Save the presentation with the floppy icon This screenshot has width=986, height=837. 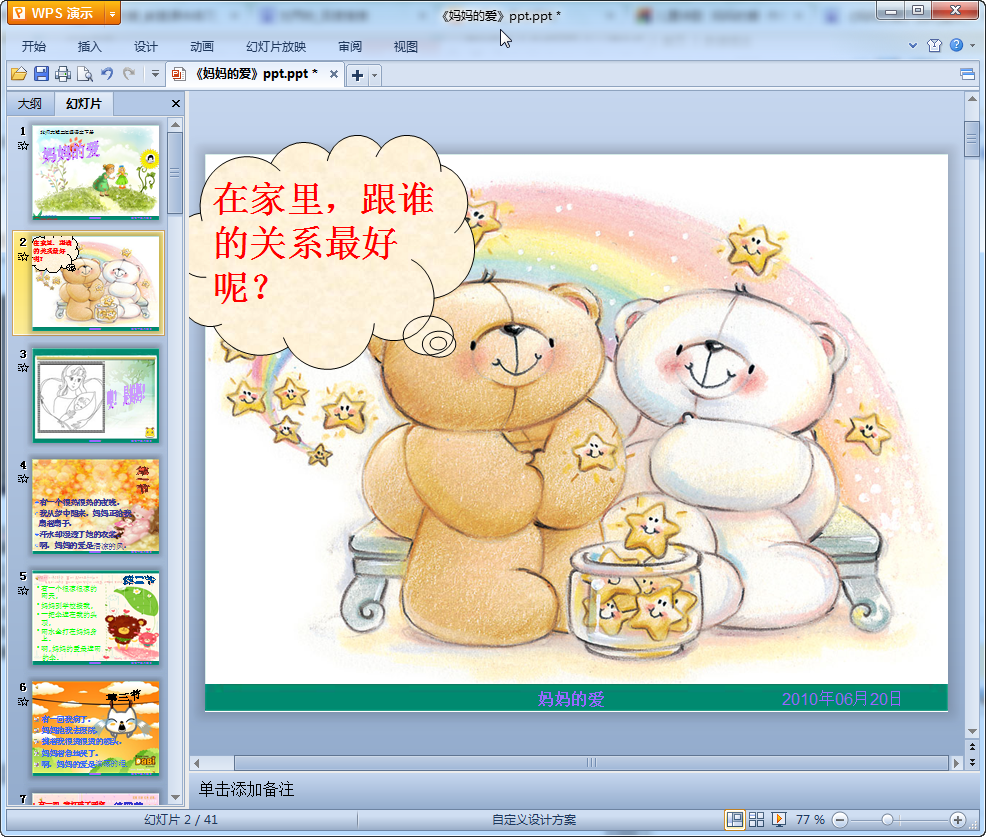(x=42, y=74)
